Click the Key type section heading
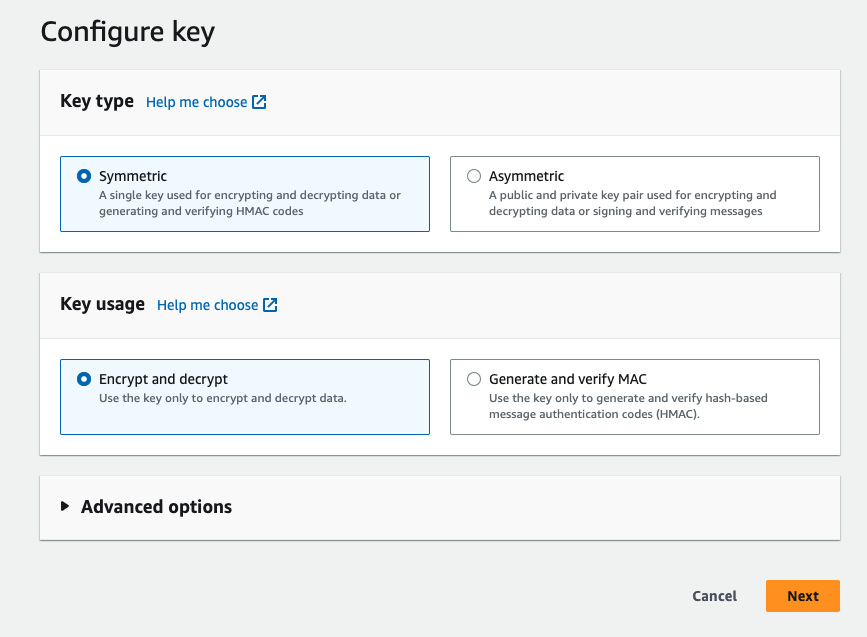Viewport: 867px width, 637px height. click(97, 102)
